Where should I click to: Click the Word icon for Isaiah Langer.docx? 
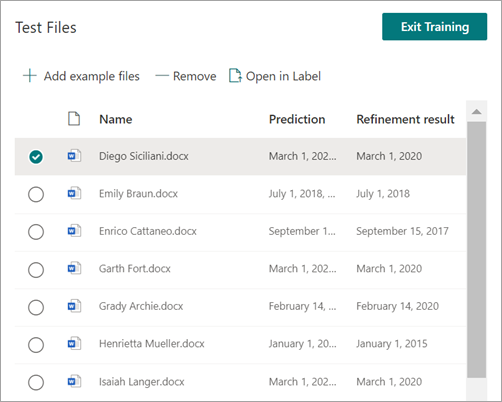74,381
